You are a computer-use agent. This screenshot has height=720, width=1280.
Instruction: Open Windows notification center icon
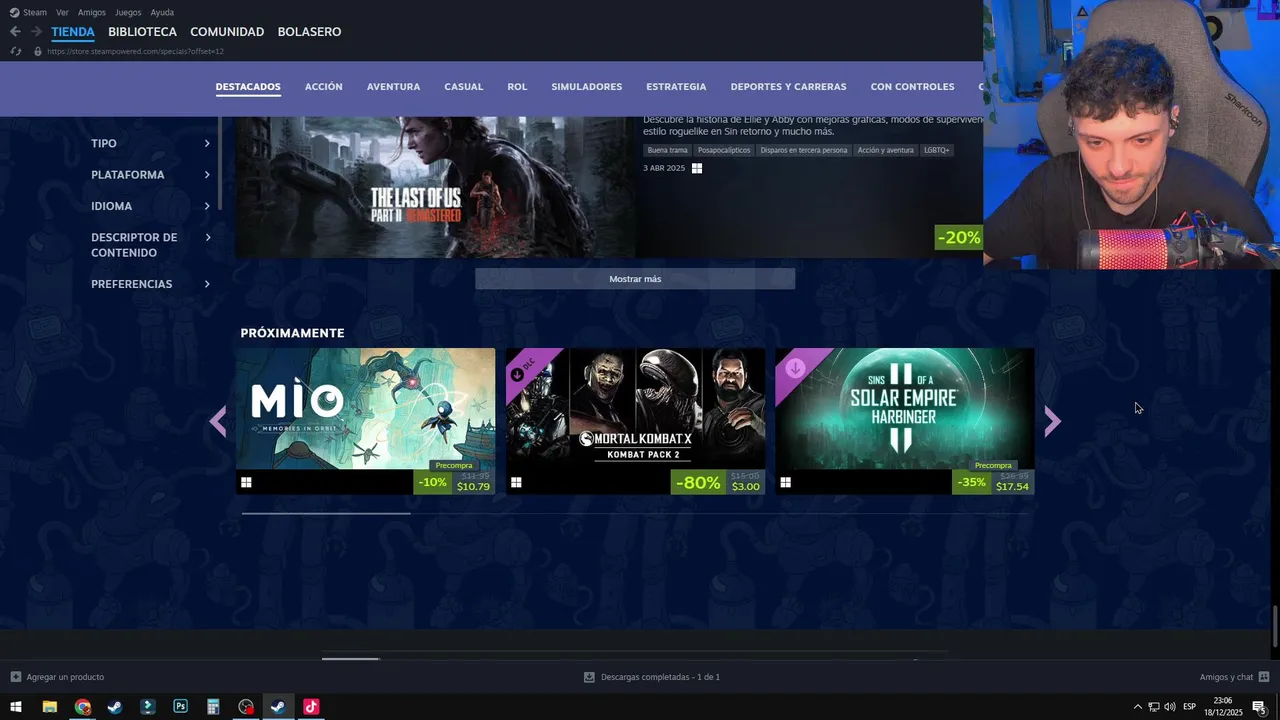[1259, 707]
